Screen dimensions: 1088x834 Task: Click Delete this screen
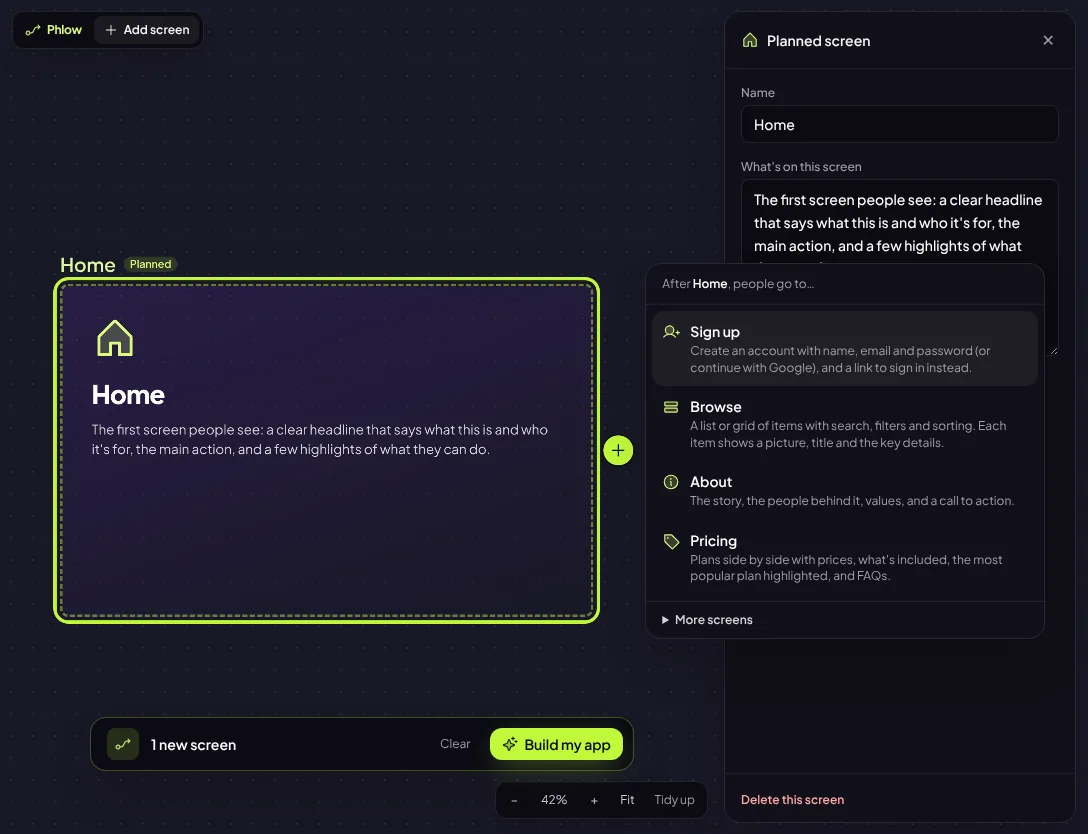click(x=792, y=799)
